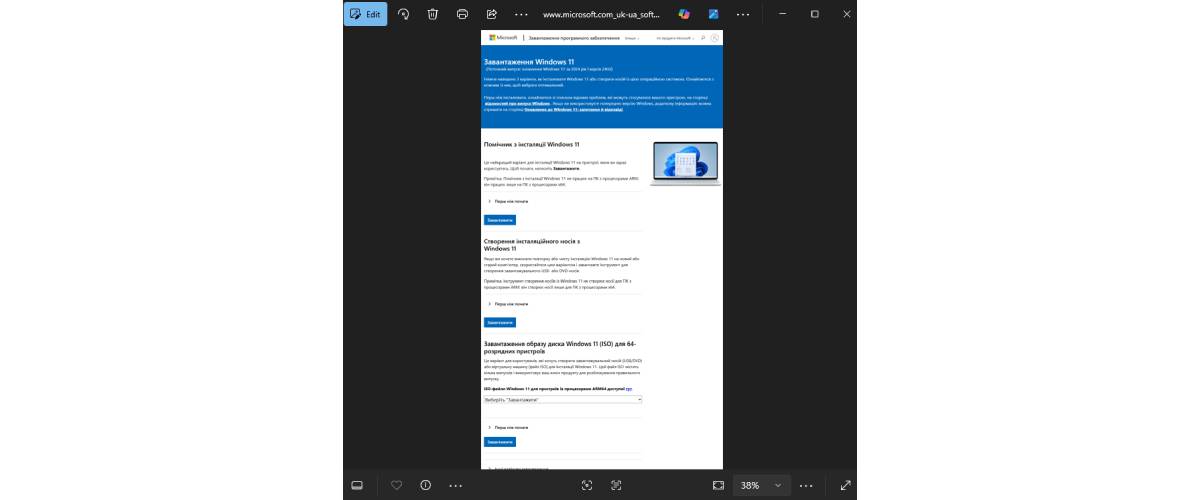
Task: Print the image with the printer icon
Action: pyautogui.click(x=462, y=14)
